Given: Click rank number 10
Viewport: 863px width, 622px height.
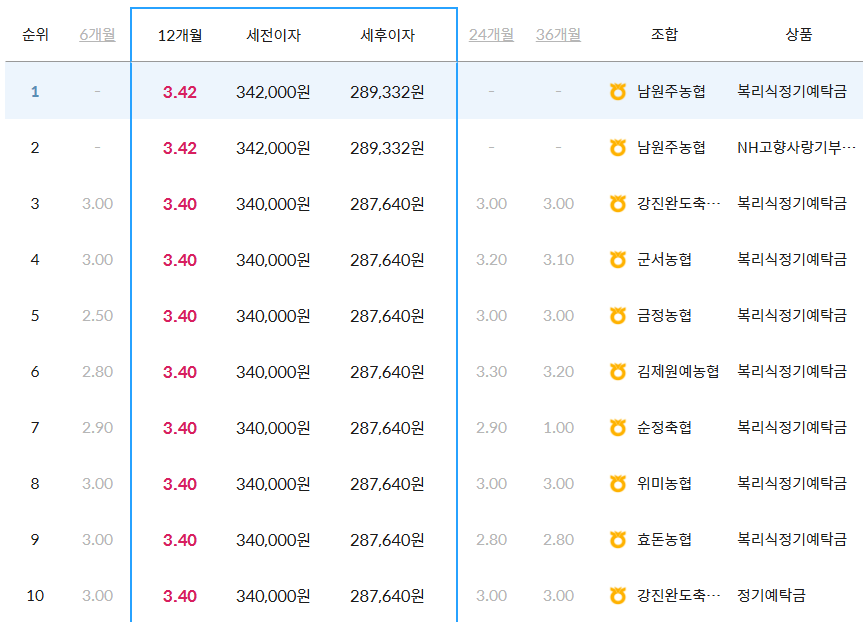Looking at the screenshot, I should tap(35, 596).
